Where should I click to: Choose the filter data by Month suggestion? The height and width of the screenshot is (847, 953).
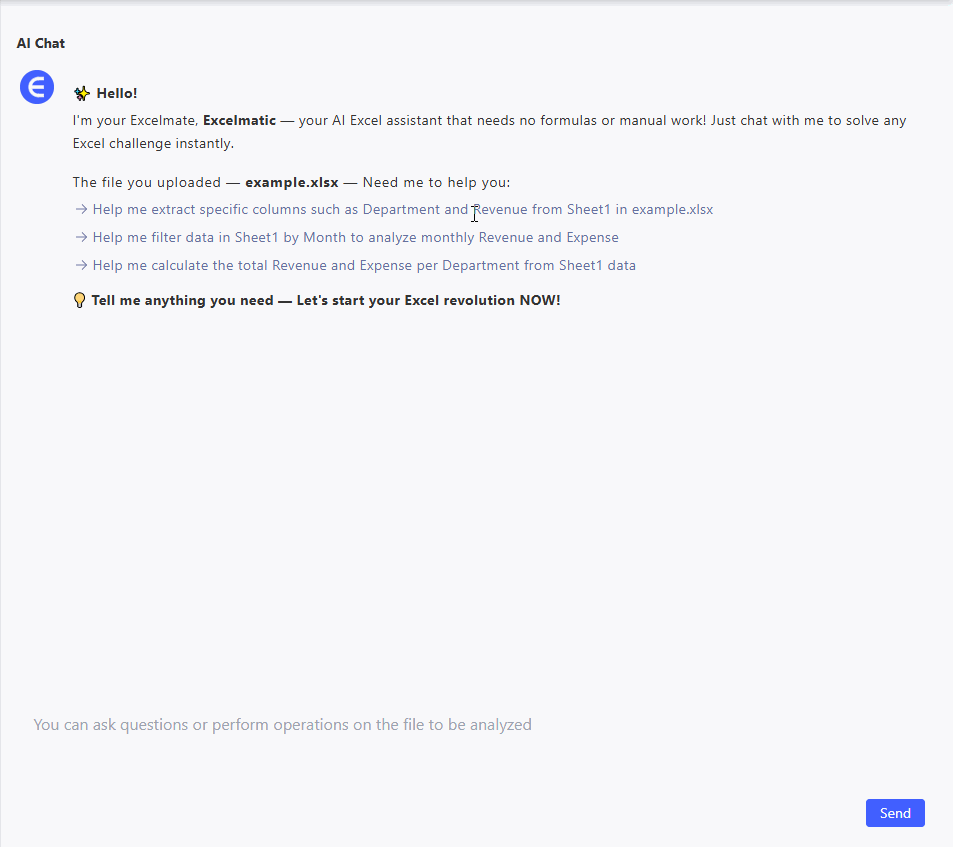(x=355, y=238)
